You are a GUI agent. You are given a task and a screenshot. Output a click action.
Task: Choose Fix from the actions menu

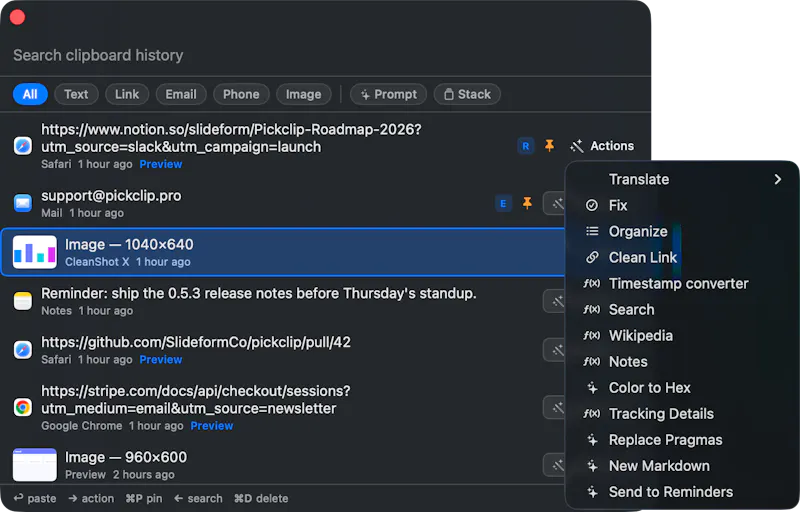(x=682, y=206)
